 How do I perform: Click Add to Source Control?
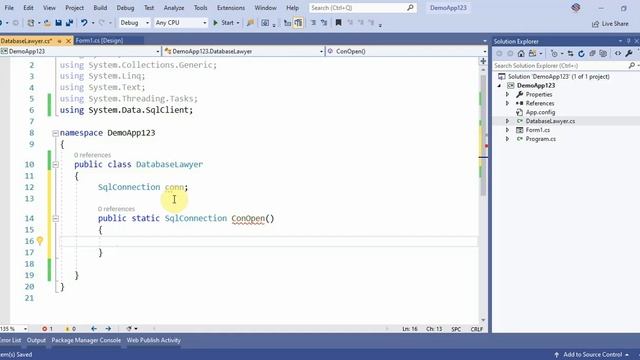pyautogui.click(x=592, y=355)
